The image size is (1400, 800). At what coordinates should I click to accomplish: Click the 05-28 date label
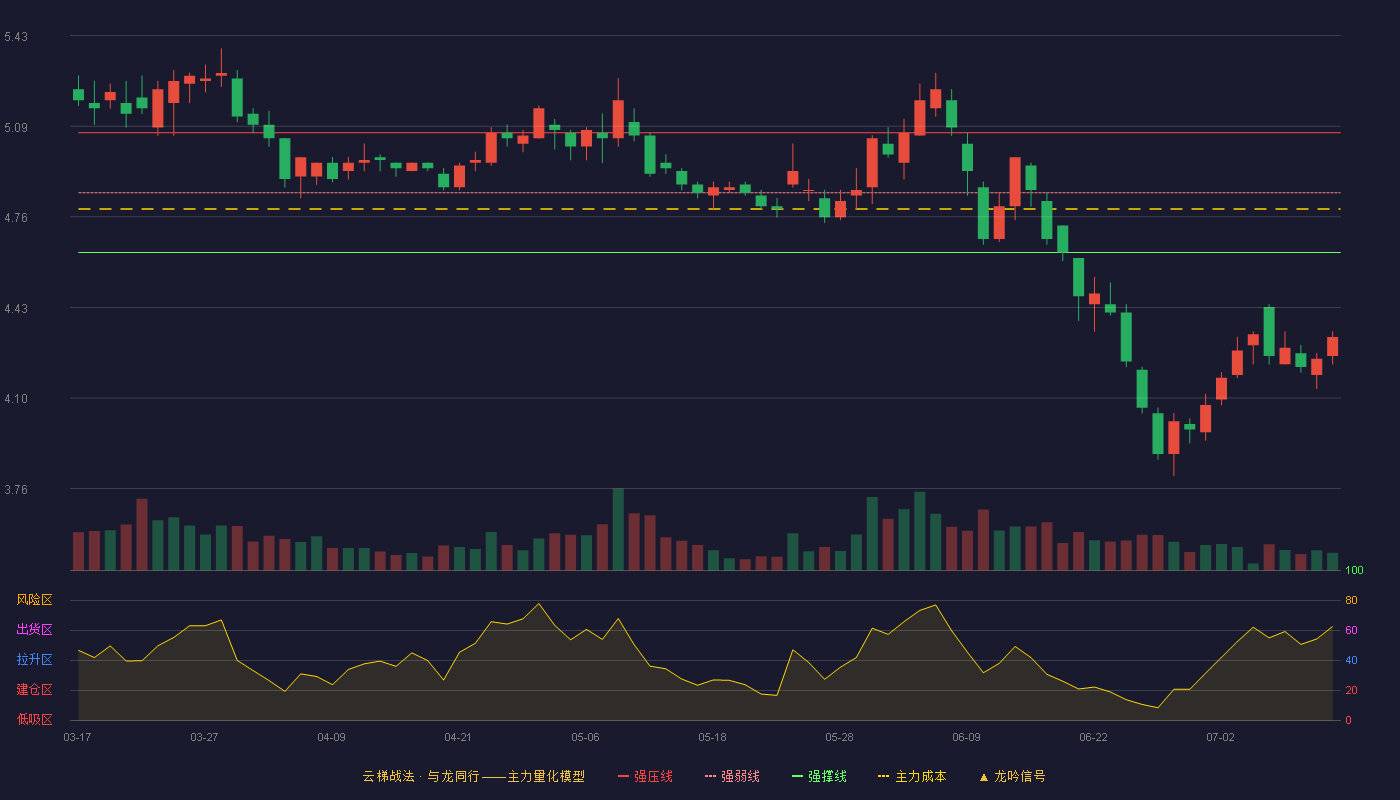click(x=839, y=737)
